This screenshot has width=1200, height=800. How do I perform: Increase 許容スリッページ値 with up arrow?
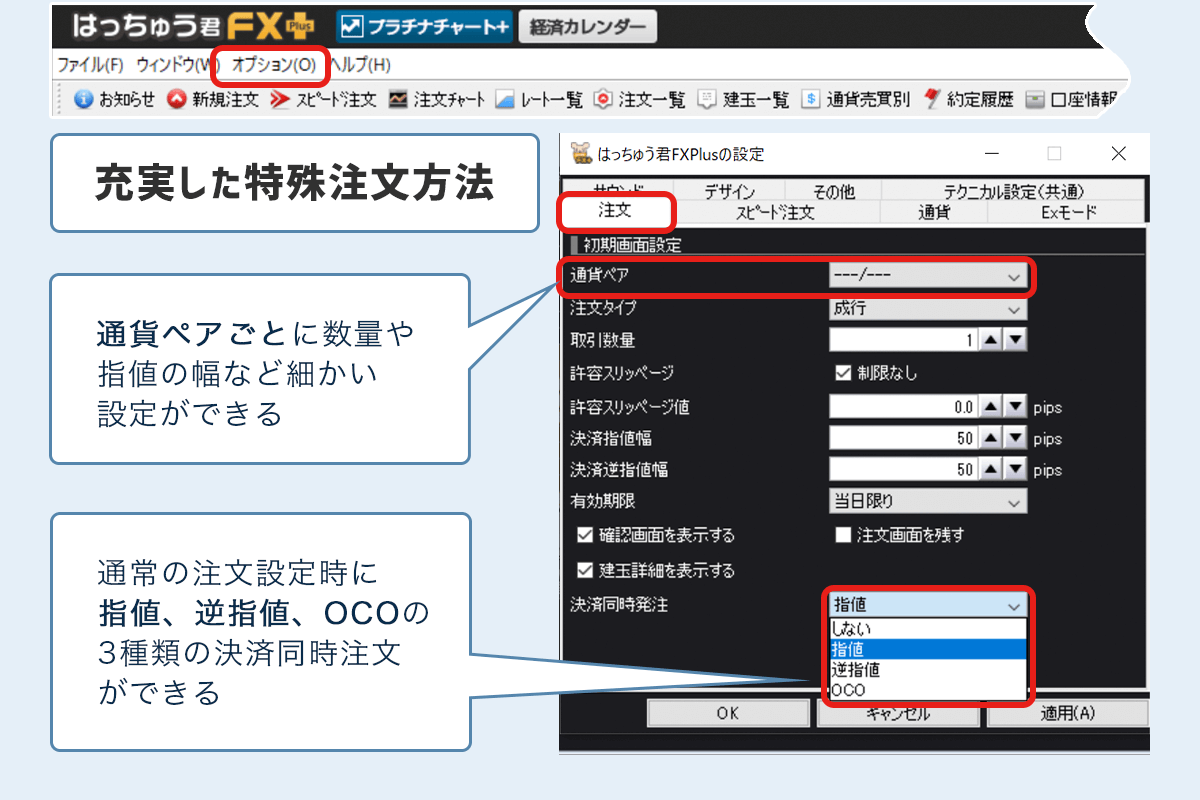pos(990,408)
